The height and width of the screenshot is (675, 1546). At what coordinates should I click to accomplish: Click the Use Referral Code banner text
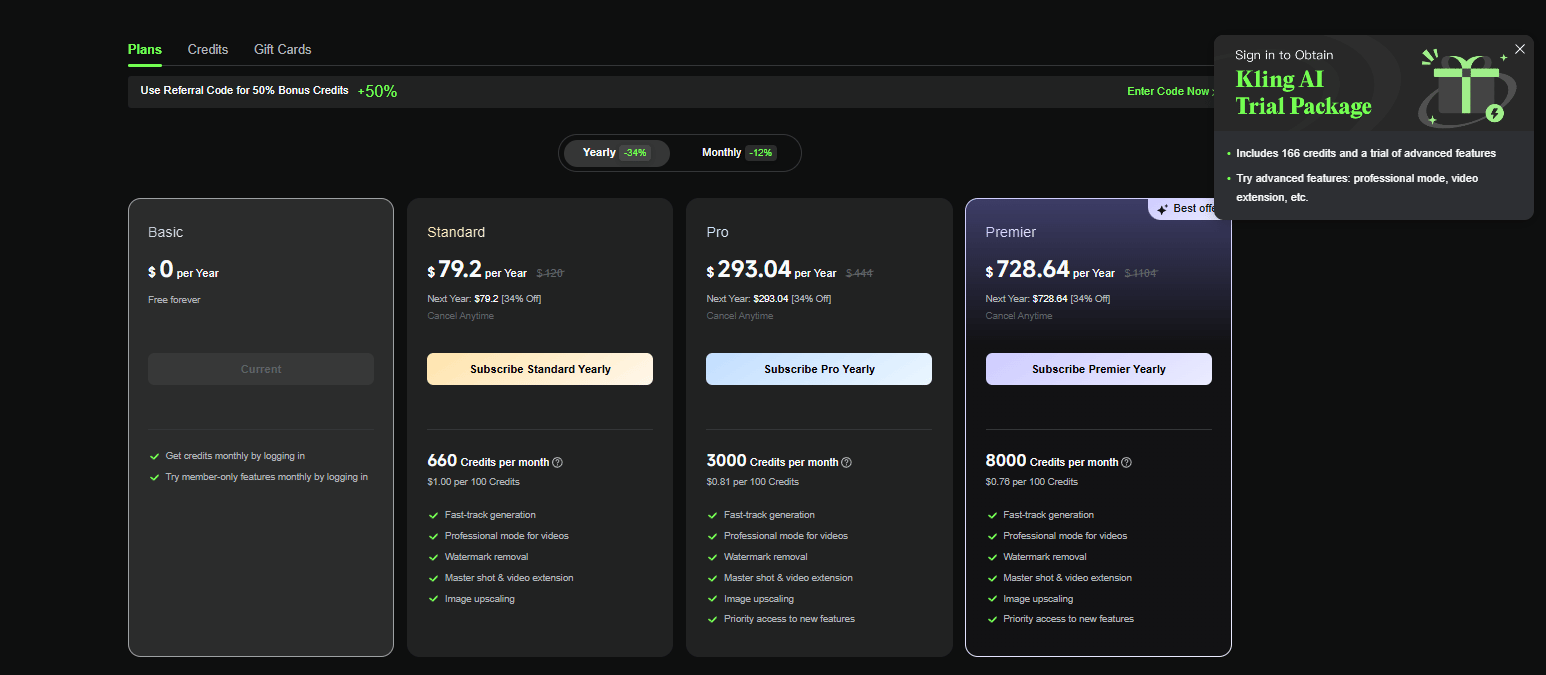tap(244, 90)
